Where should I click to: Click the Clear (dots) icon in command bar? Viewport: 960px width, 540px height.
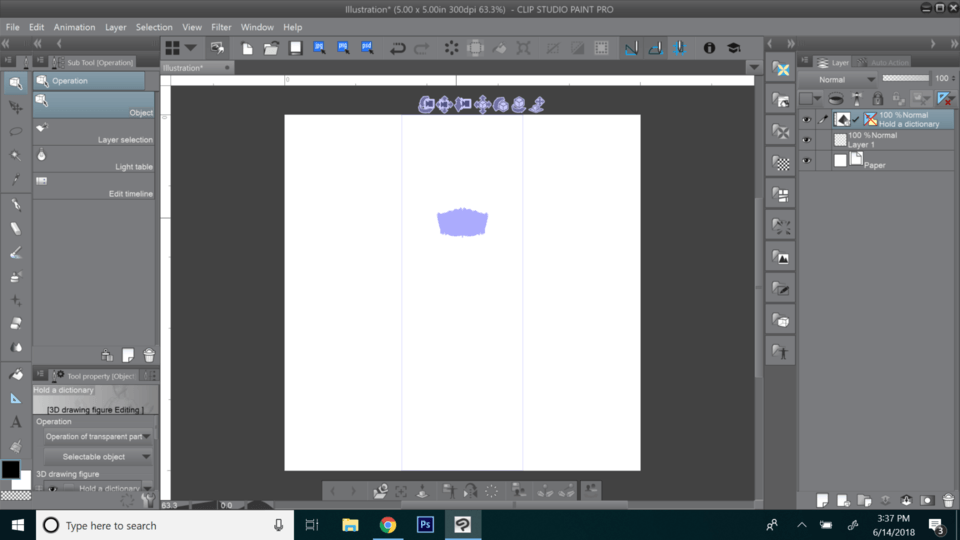[451, 48]
